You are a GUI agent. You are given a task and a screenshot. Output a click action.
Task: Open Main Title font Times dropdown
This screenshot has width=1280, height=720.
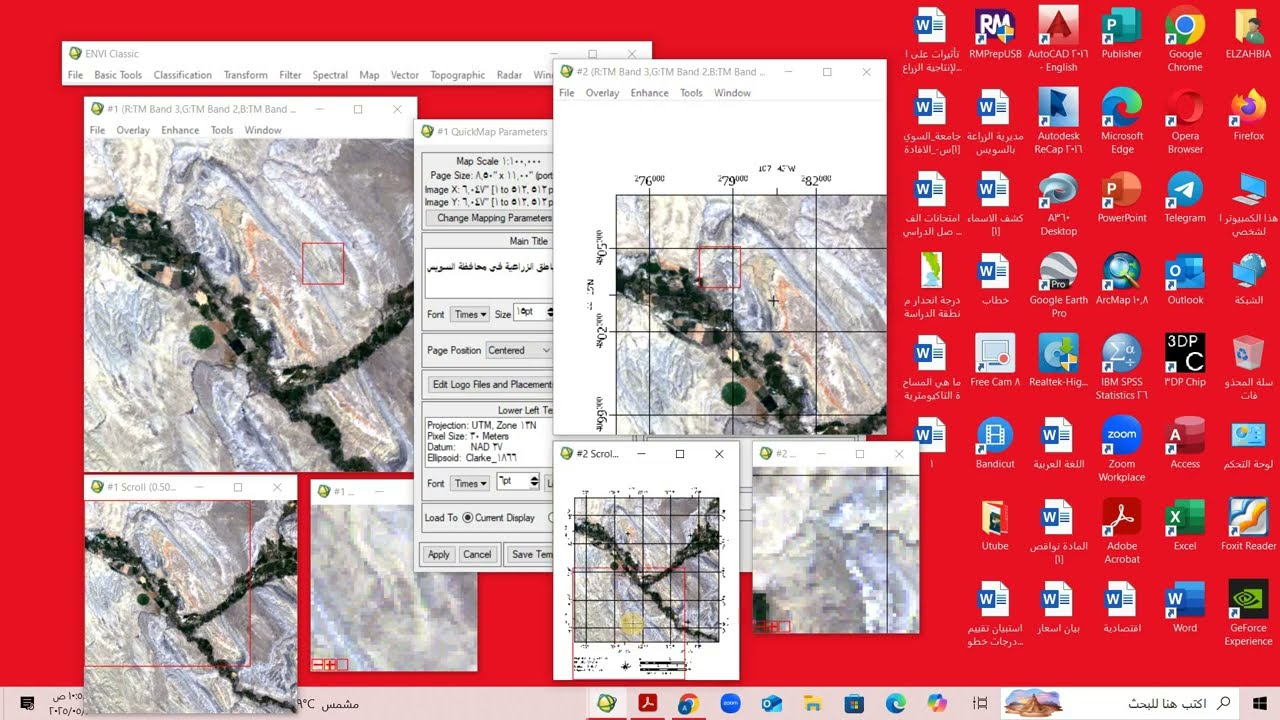click(469, 314)
